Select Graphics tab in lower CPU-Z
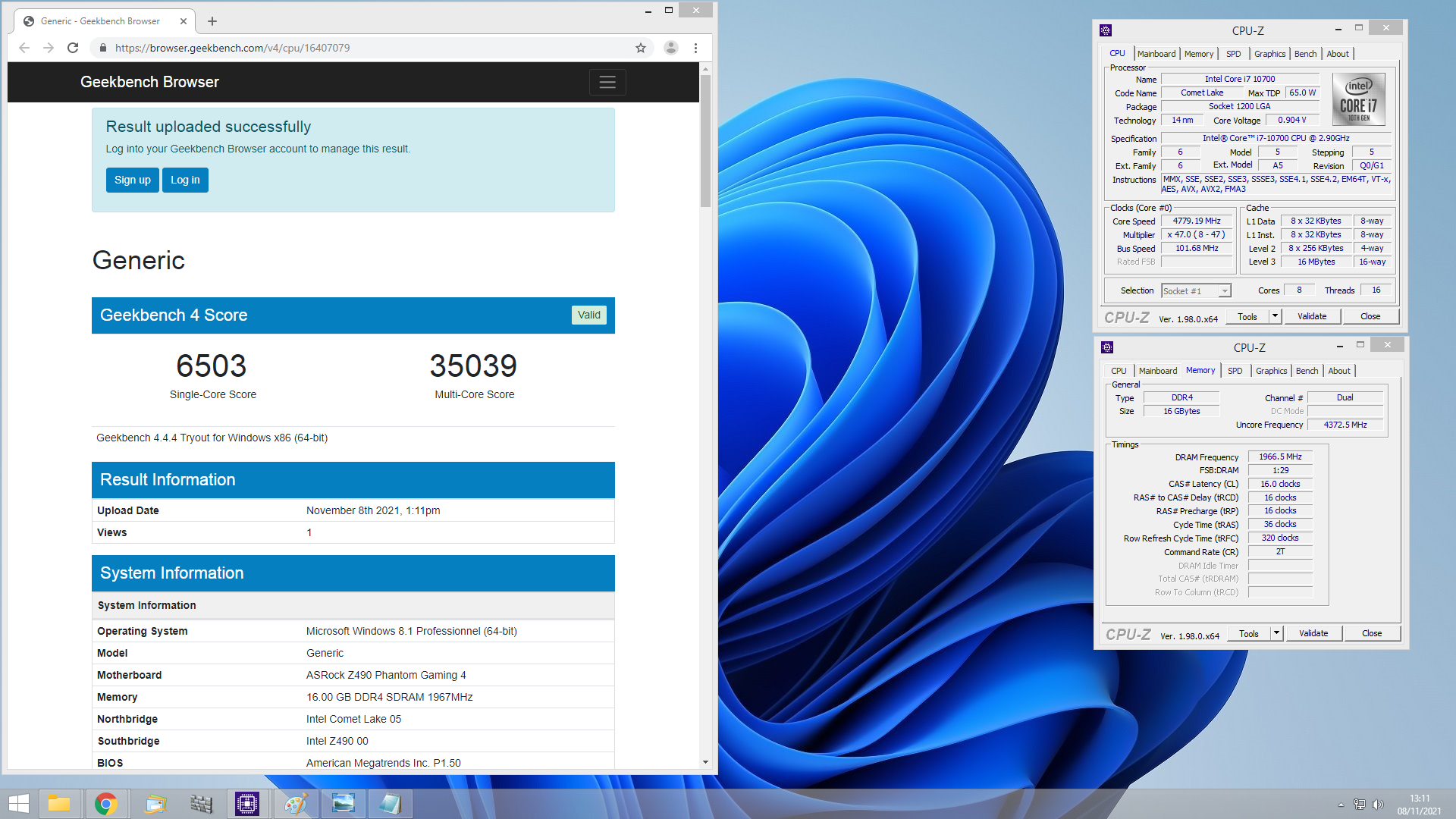 tap(1271, 371)
